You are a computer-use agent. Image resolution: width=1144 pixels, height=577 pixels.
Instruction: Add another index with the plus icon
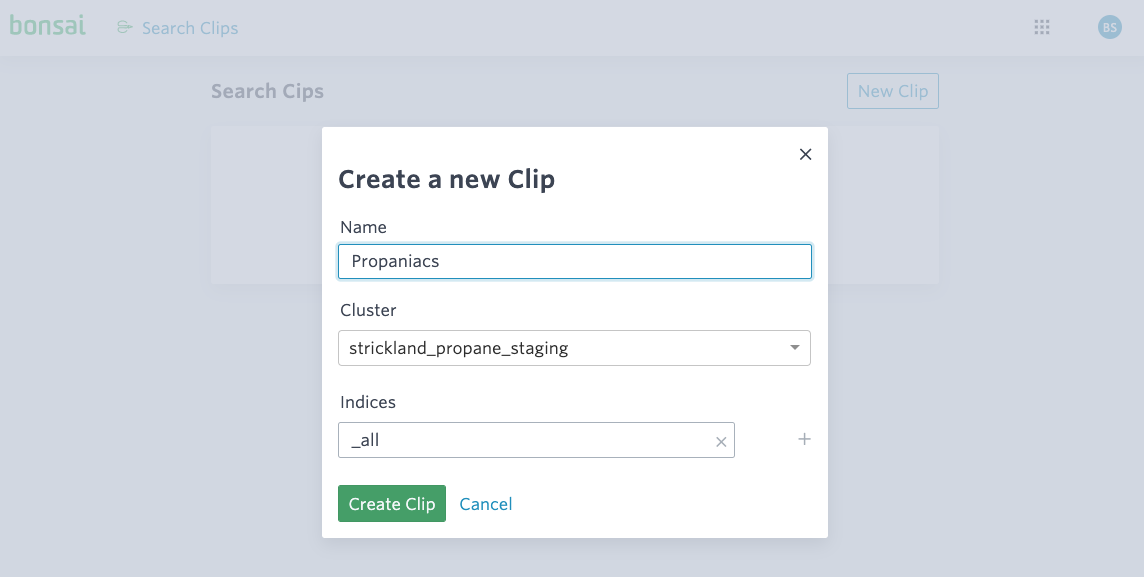point(804,439)
